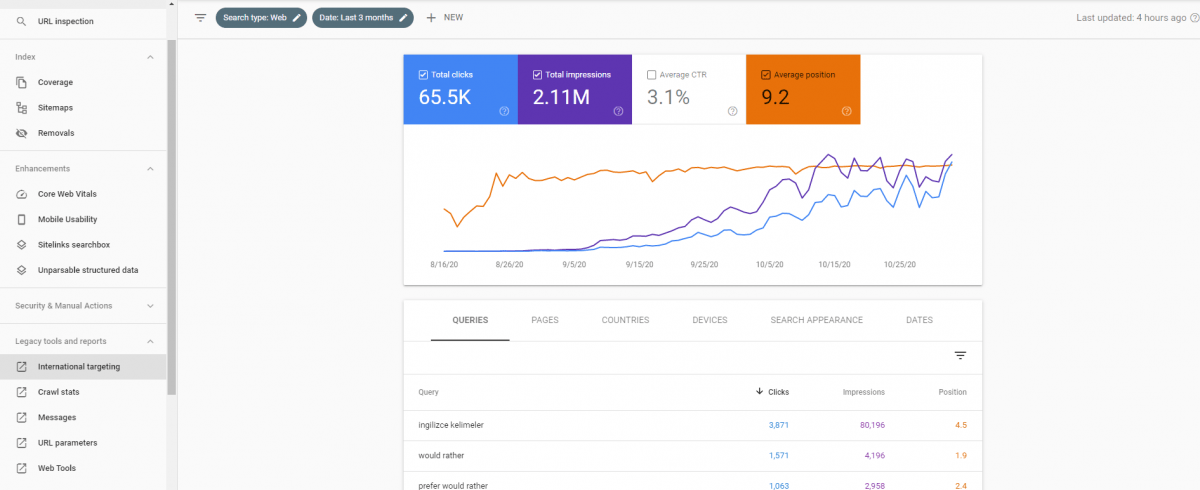Click the Coverage pages icon
The width and height of the screenshot is (1200, 490).
[21, 82]
